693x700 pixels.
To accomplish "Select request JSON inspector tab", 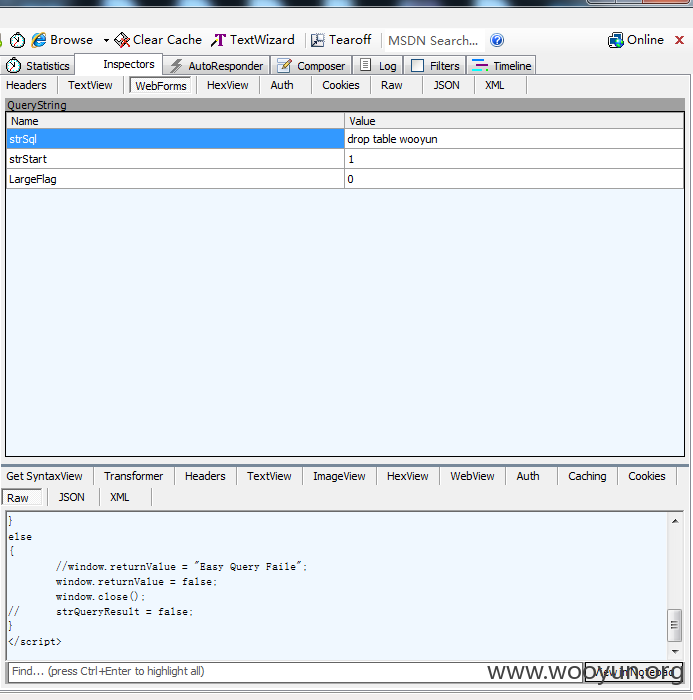I will [x=447, y=85].
